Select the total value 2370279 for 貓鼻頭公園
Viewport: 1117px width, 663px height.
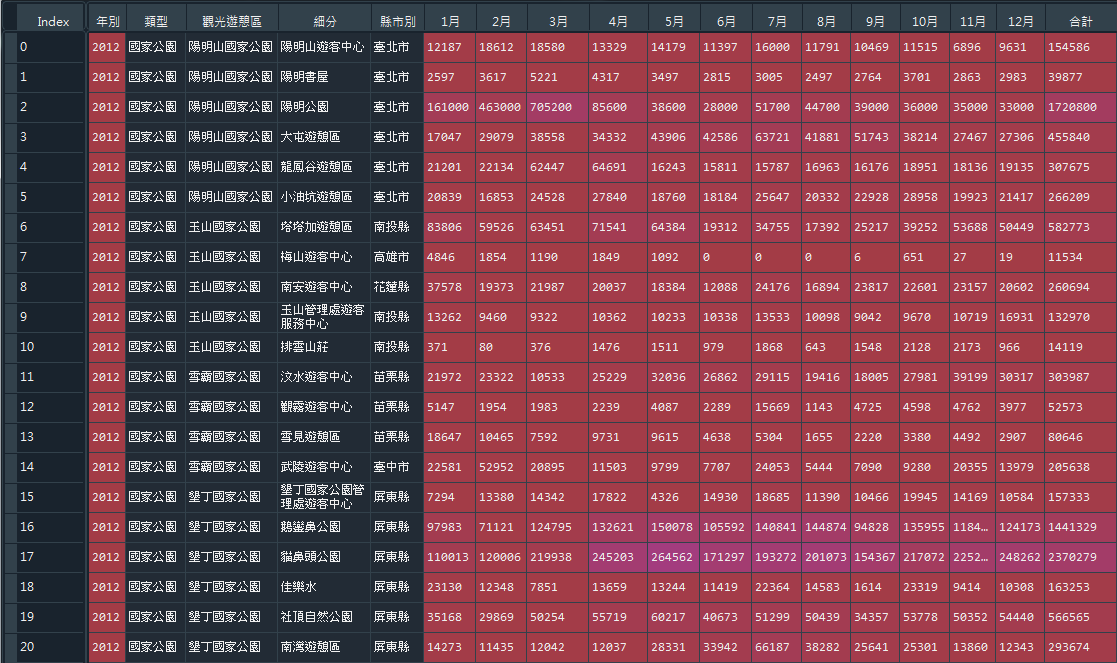tap(1082, 556)
